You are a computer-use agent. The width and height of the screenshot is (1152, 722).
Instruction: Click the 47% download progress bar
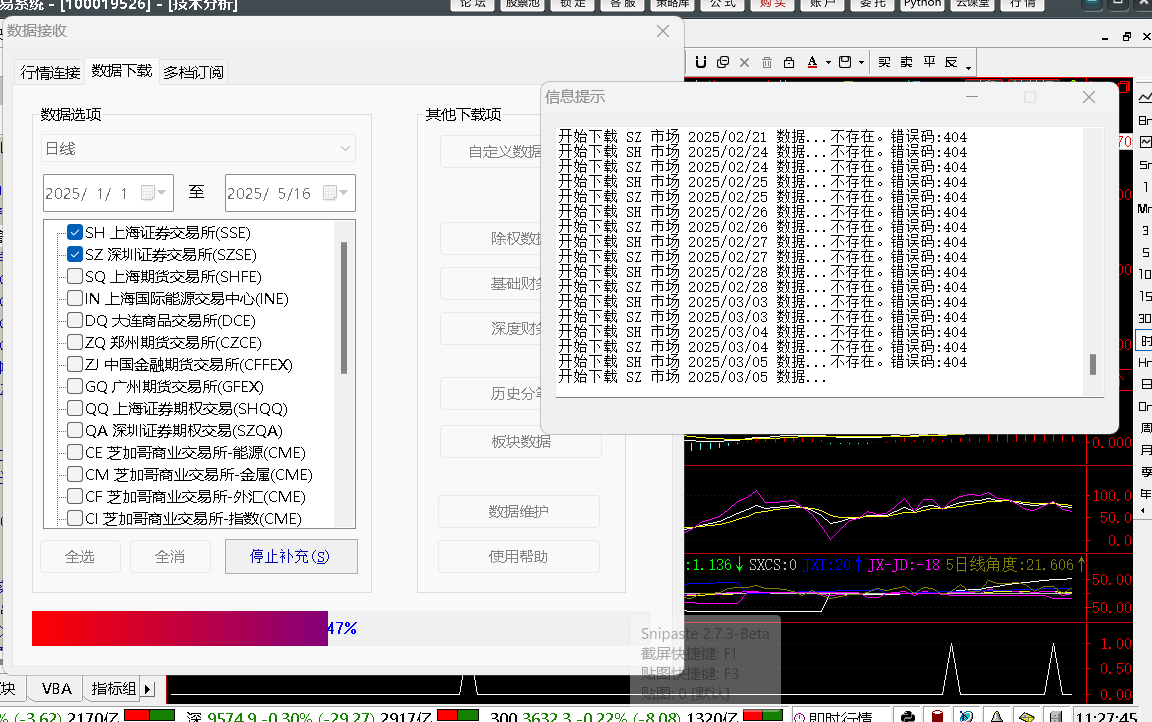click(x=341, y=628)
